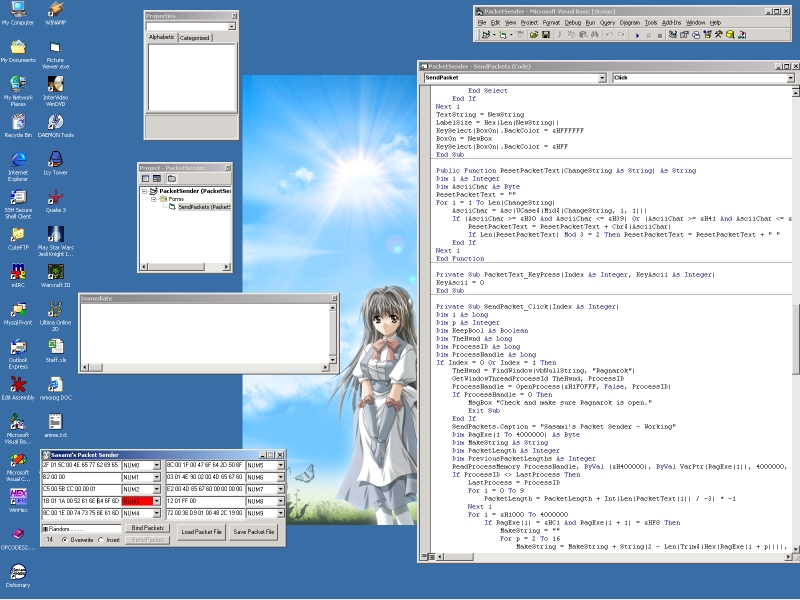The width and height of the screenshot is (800, 600).
Task: Click the Save Packet File button
Action: (254, 532)
